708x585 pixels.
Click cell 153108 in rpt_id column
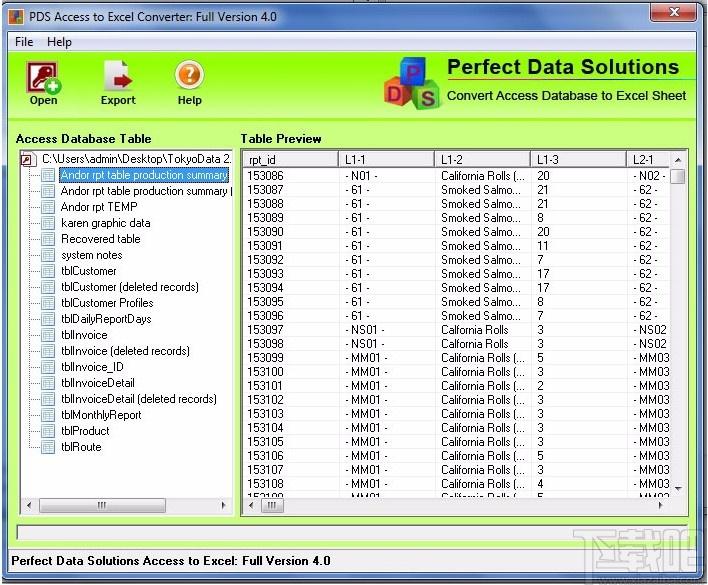coord(266,484)
